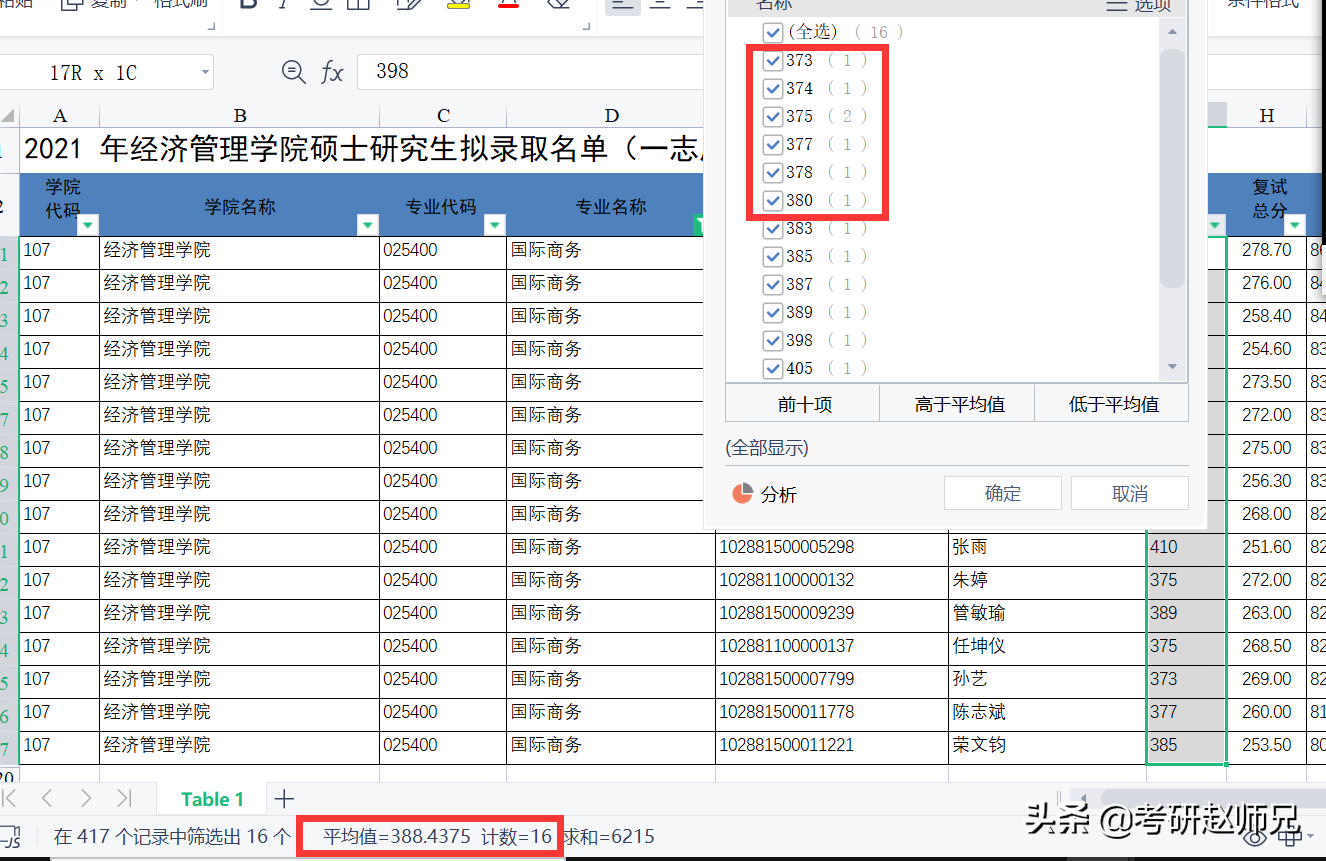
Task: Select the italic formatting icon
Action: tap(284, 5)
